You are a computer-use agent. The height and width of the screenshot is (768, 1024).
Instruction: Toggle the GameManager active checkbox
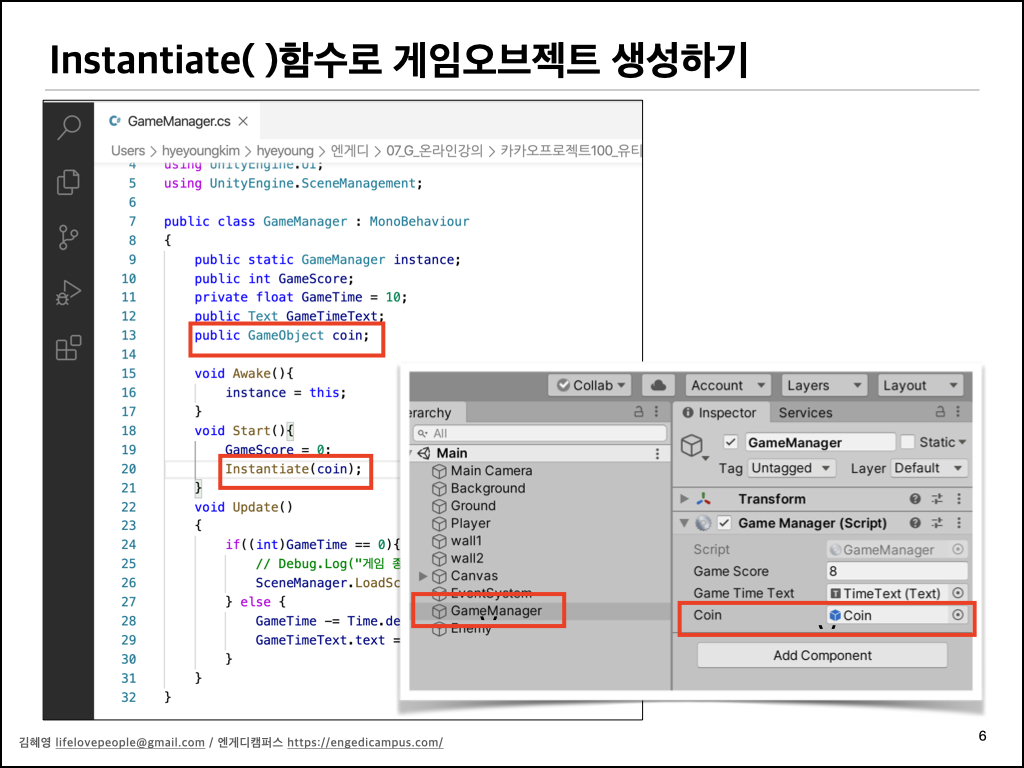730,442
